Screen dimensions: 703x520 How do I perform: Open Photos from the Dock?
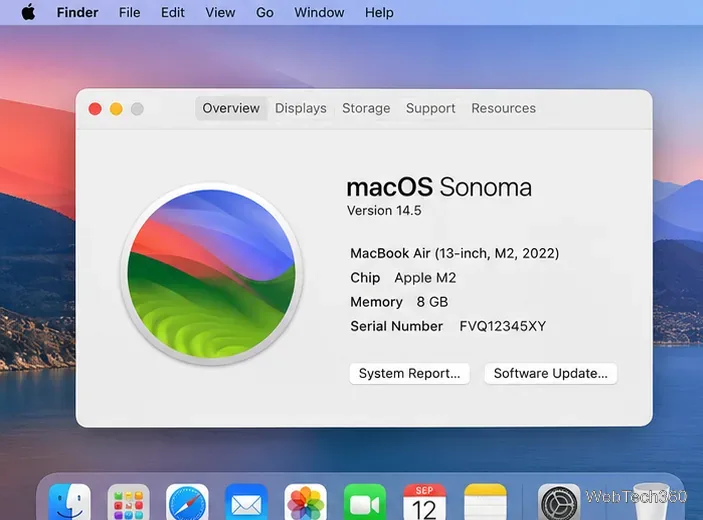(305, 502)
